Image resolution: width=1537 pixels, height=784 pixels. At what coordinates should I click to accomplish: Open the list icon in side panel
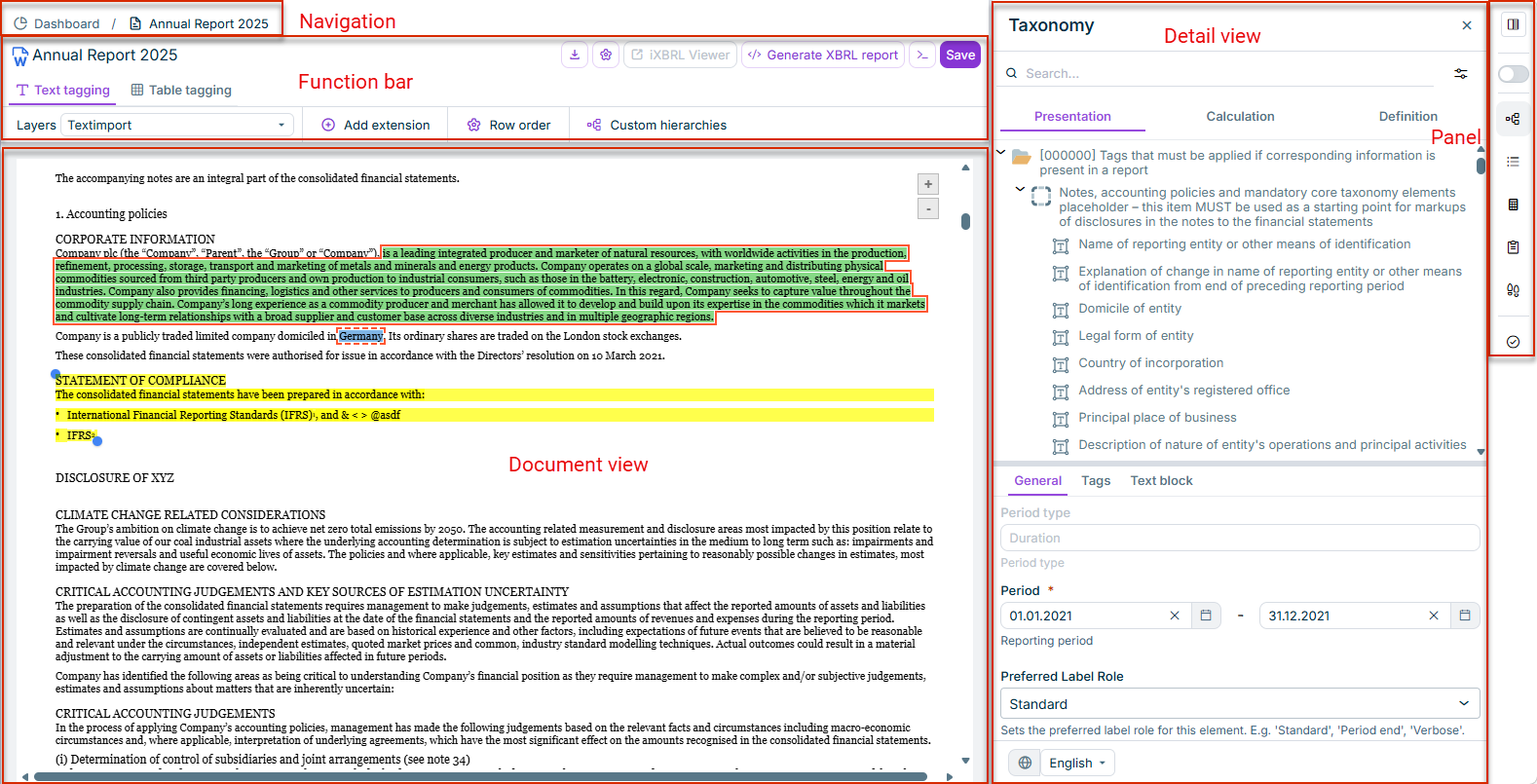coord(1513,162)
